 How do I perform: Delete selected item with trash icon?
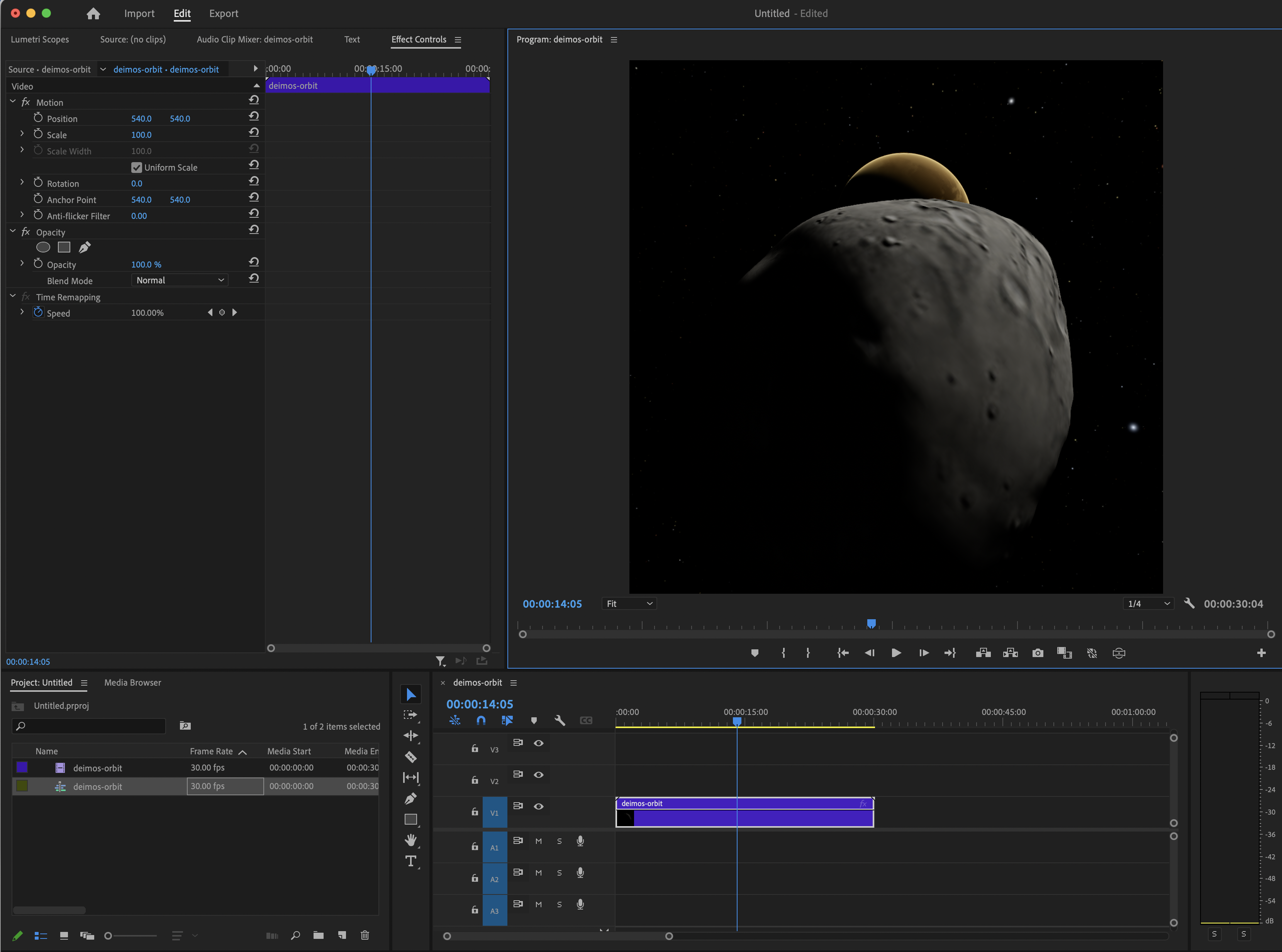click(x=365, y=935)
